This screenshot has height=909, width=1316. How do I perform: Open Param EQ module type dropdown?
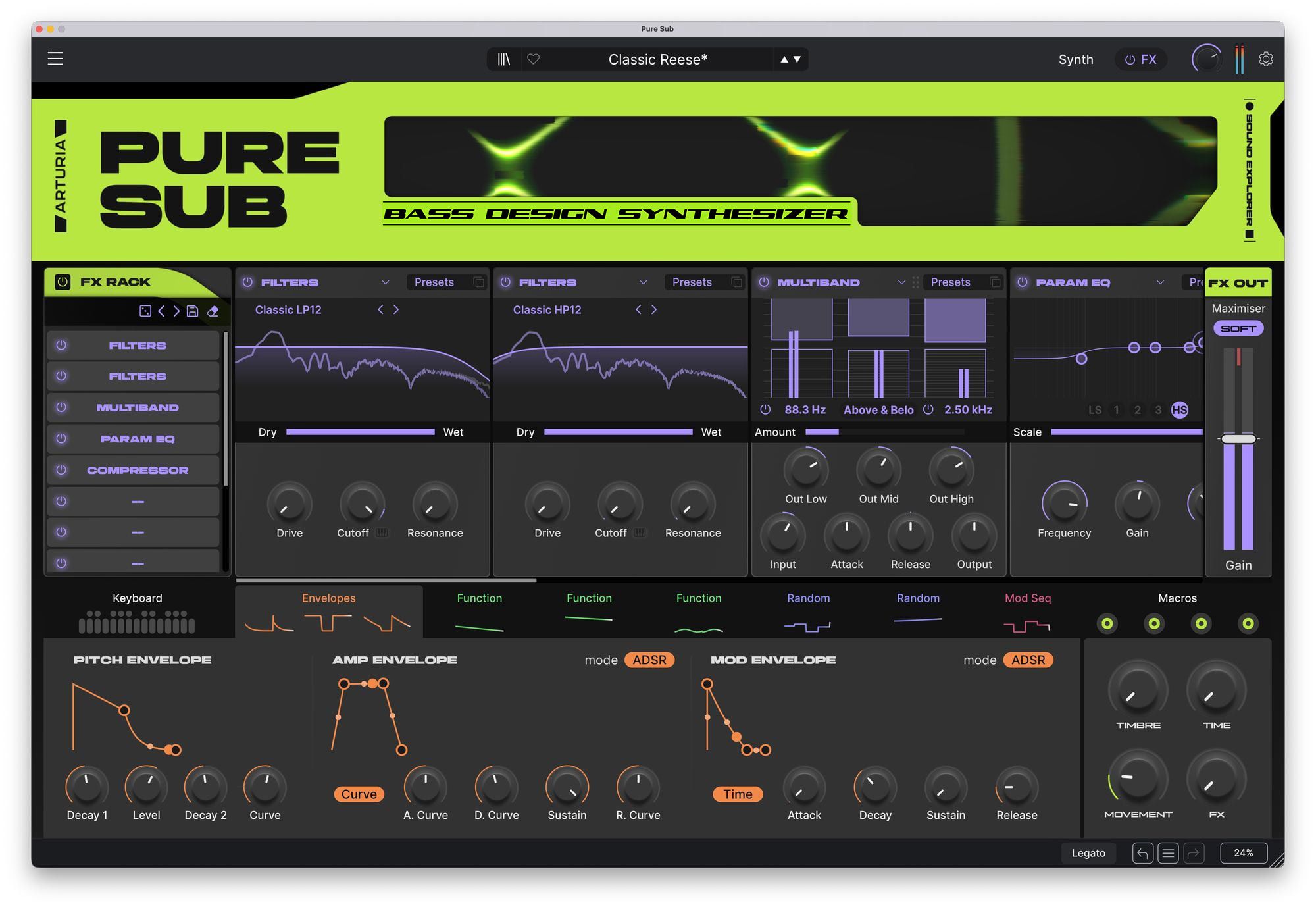point(1160,282)
